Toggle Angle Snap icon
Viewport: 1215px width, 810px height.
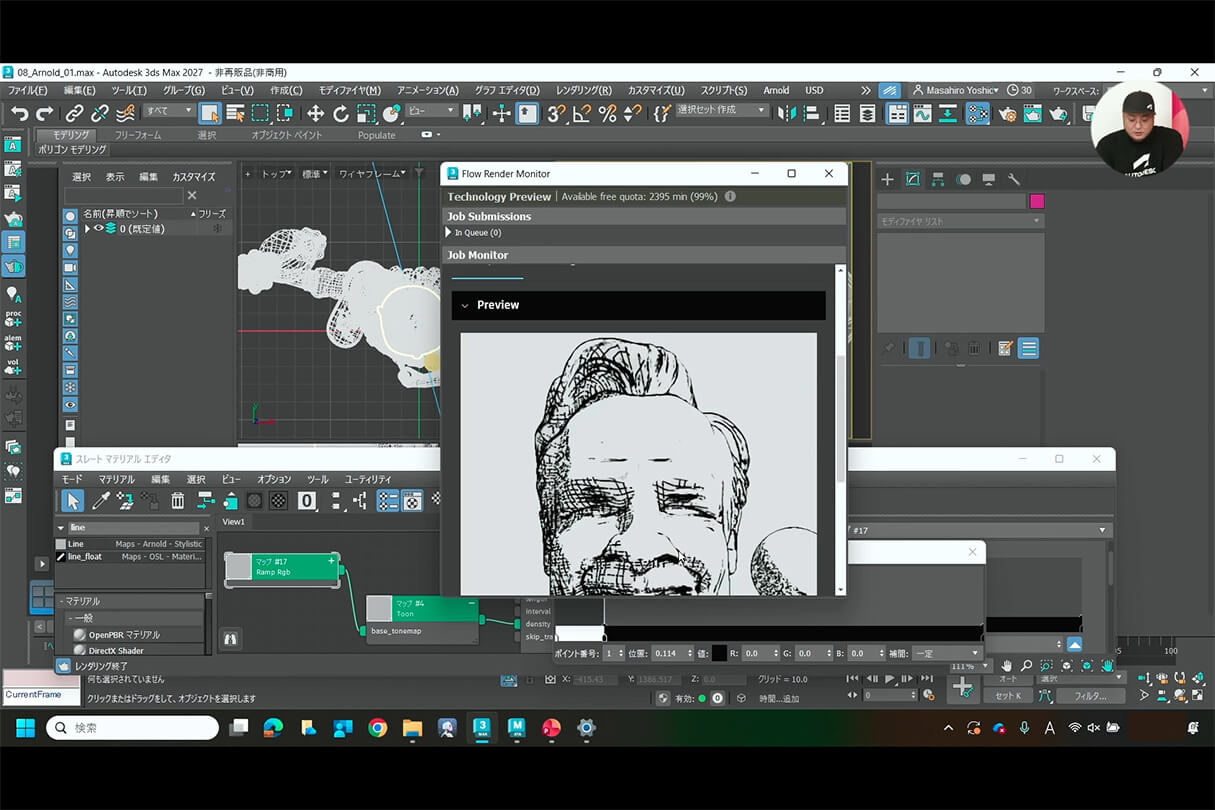pos(582,113)
